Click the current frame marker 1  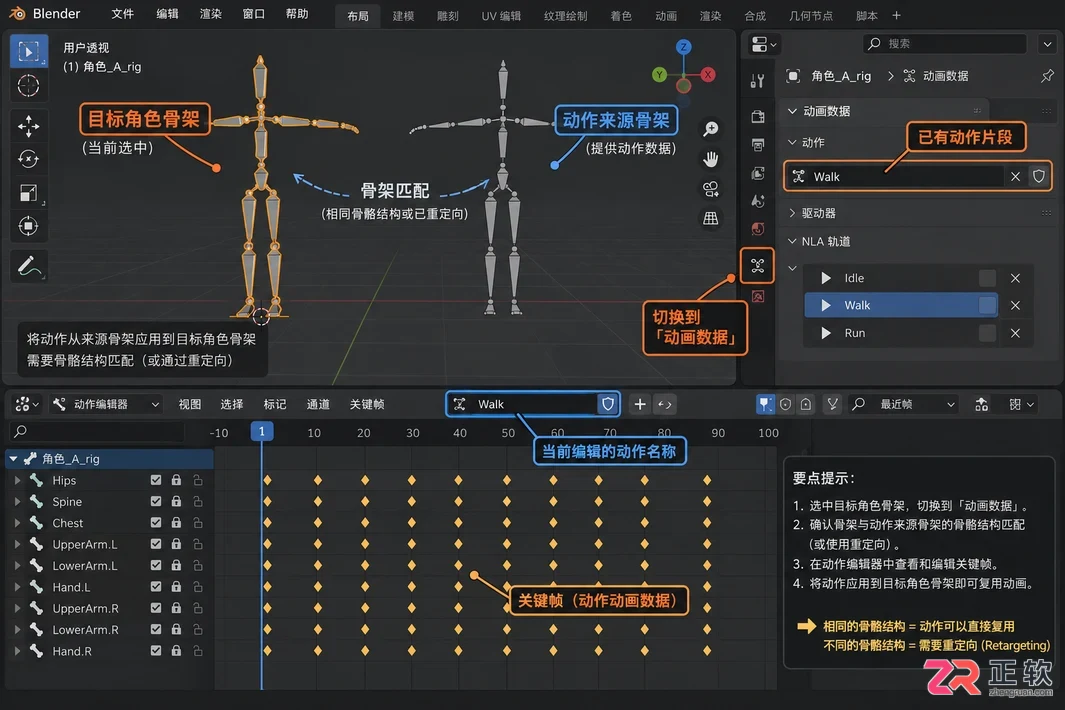click(261, 431)
